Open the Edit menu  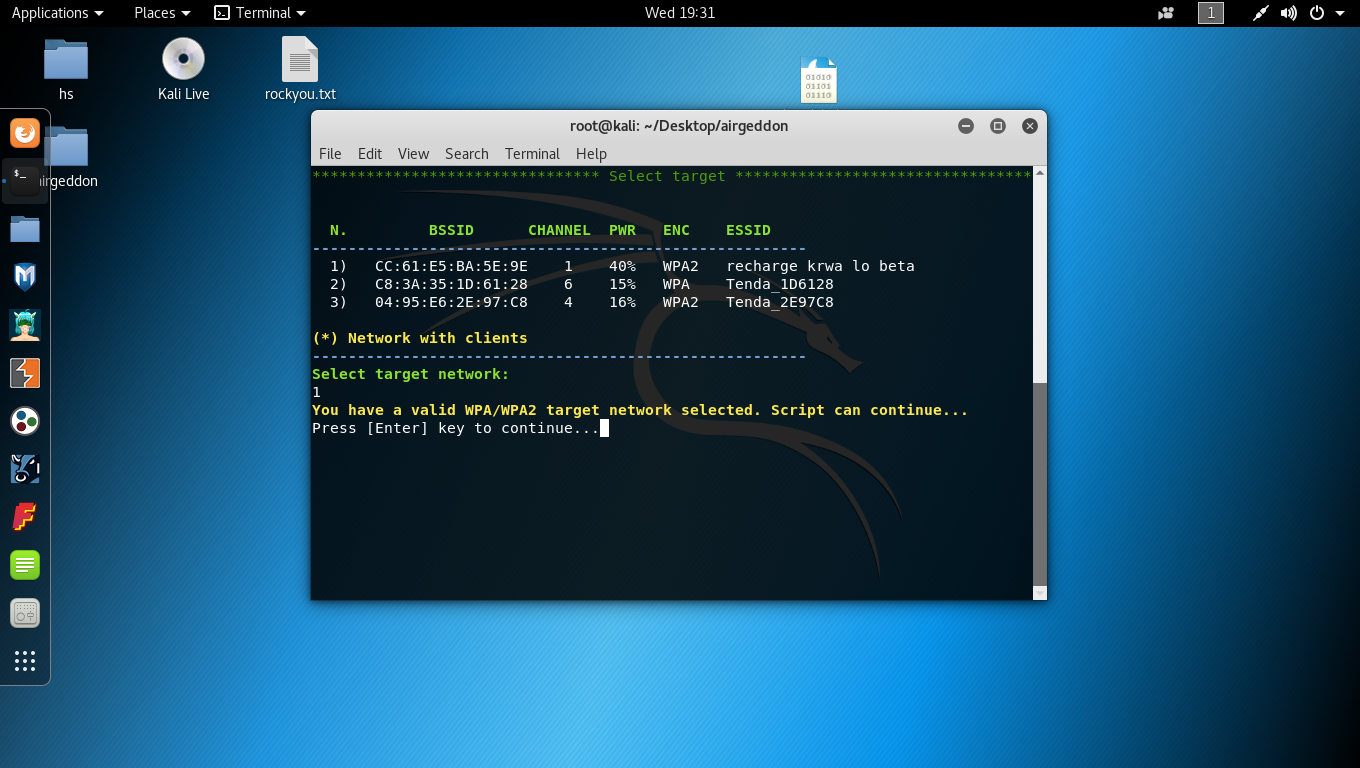pos(370,154)
